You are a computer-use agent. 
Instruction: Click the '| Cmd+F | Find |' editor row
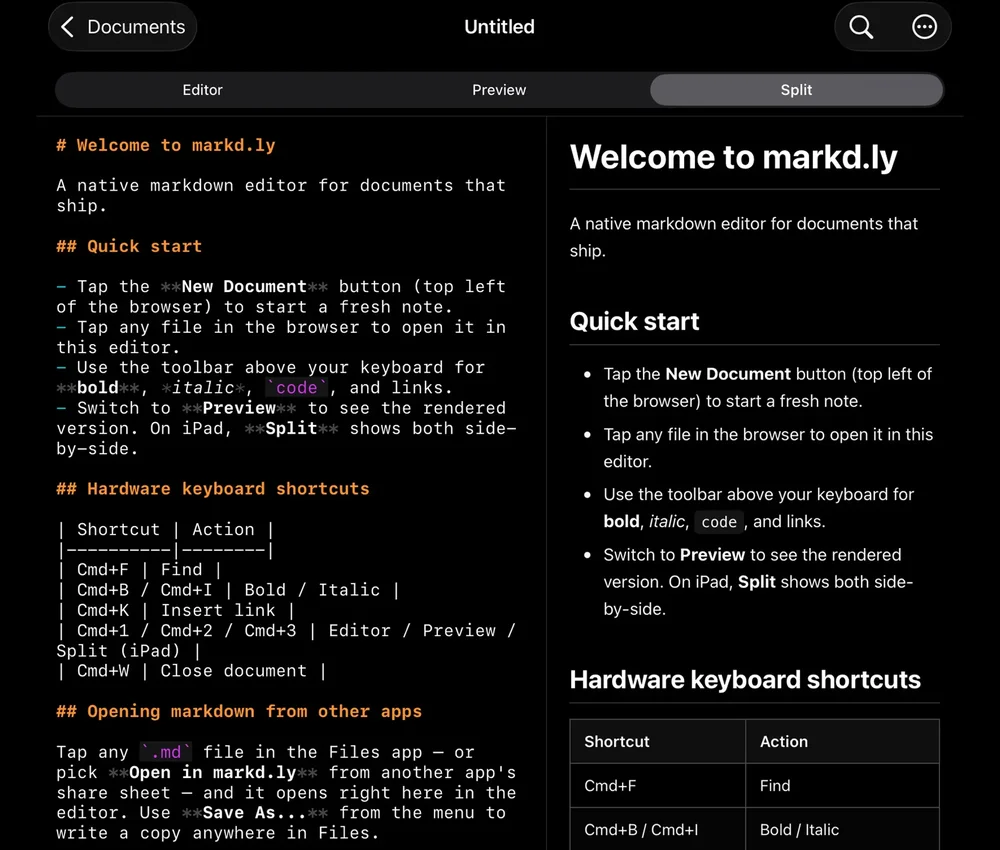(x=140, y=569)
